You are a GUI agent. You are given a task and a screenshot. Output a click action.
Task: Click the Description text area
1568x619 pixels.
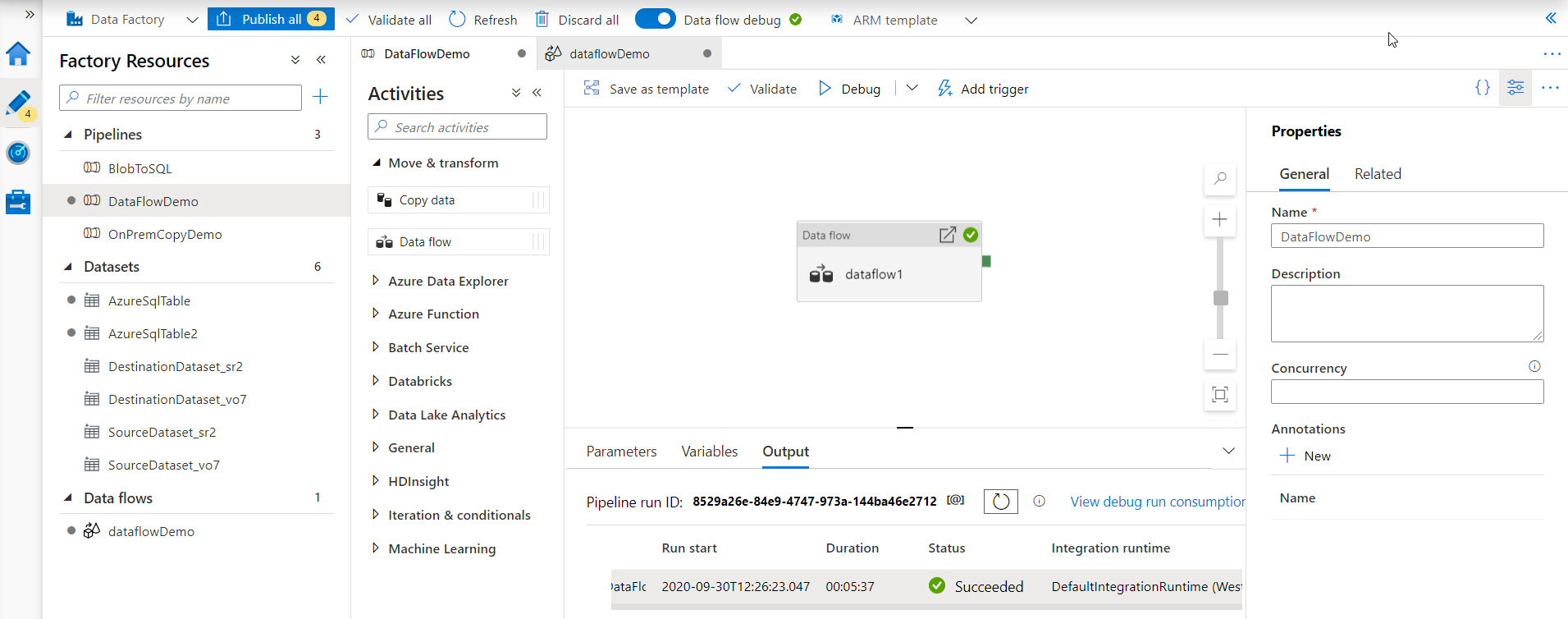tap(1406, 314)
